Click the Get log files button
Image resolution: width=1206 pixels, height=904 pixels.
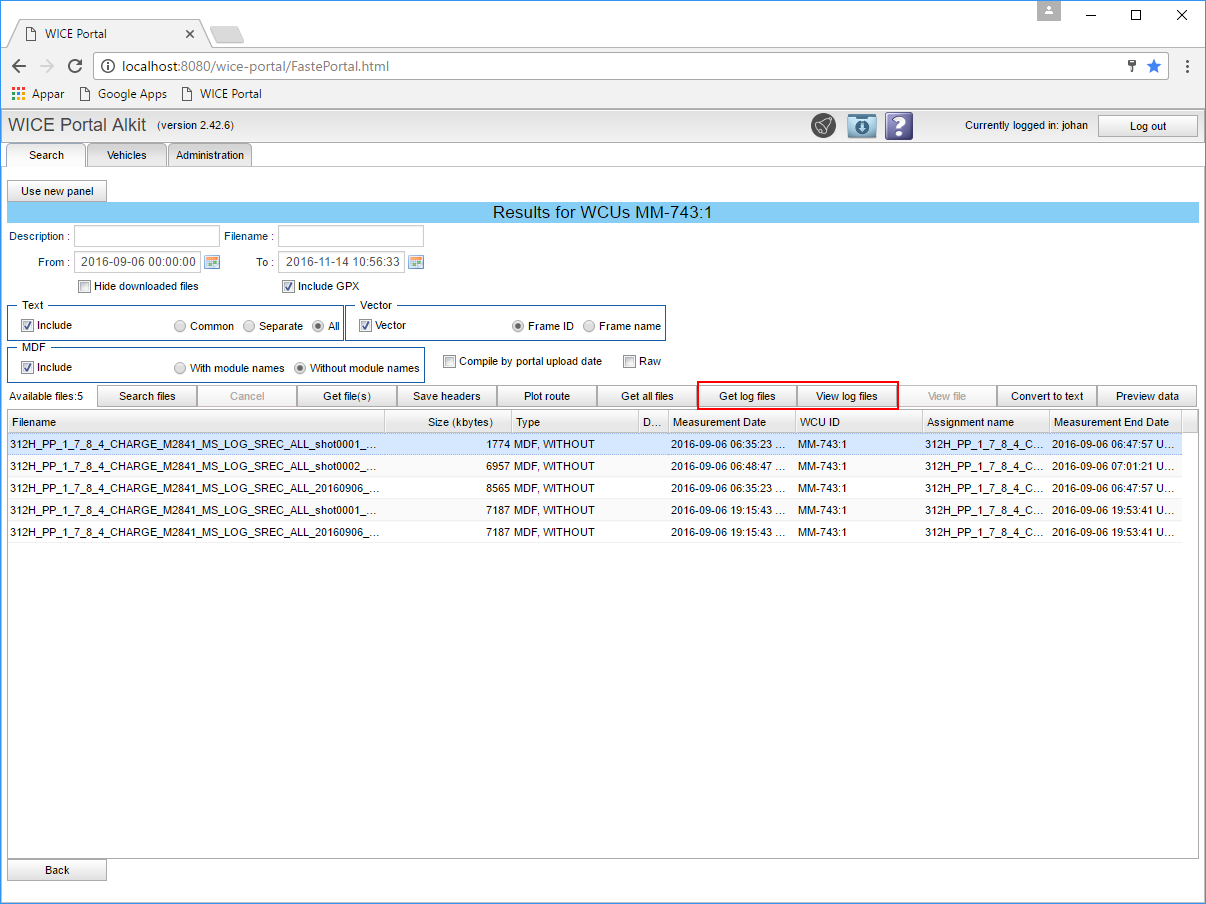coord(747,396)
